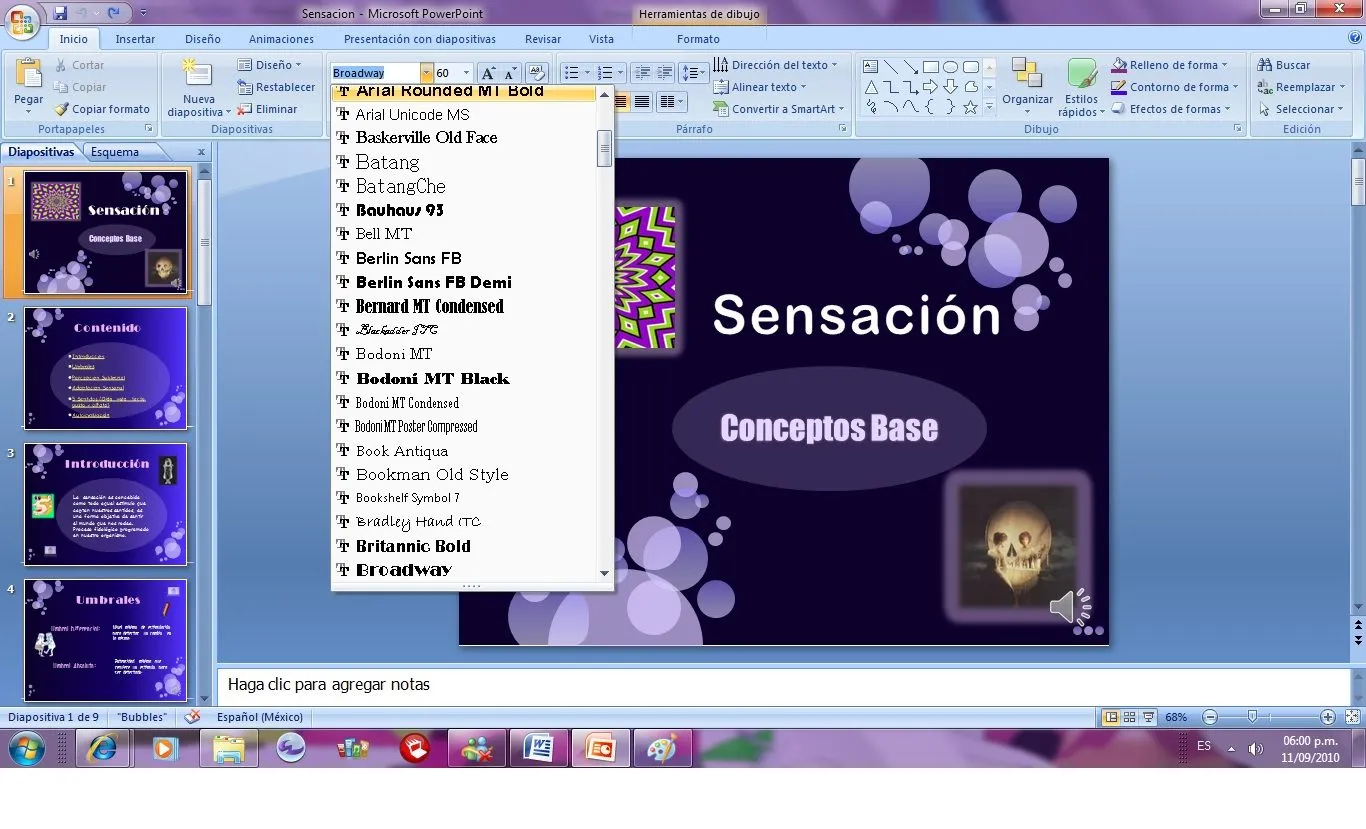Select slide 2 Contenido thumbnail

(x=105, y=368)
